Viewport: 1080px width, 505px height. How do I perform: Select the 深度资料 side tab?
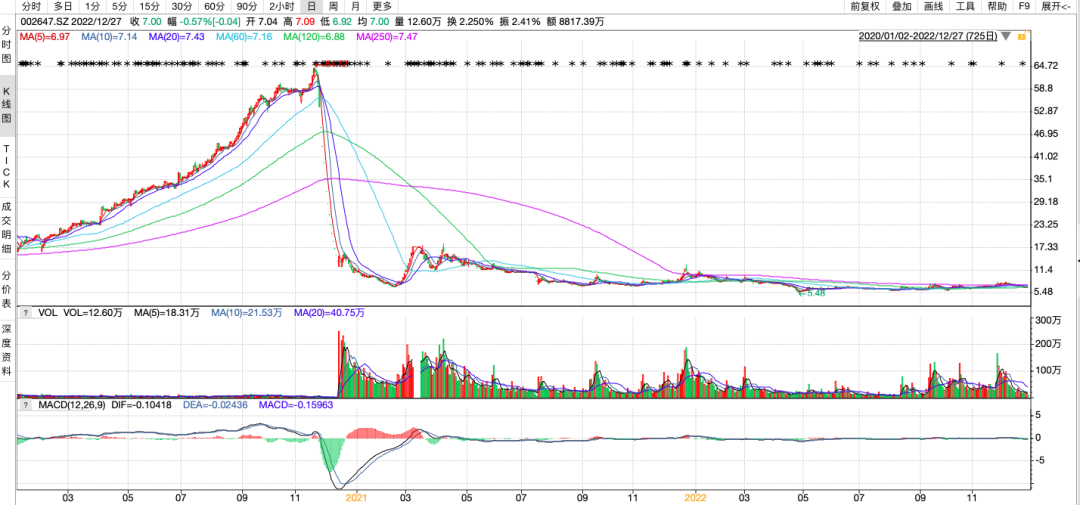tap(7, 350)
